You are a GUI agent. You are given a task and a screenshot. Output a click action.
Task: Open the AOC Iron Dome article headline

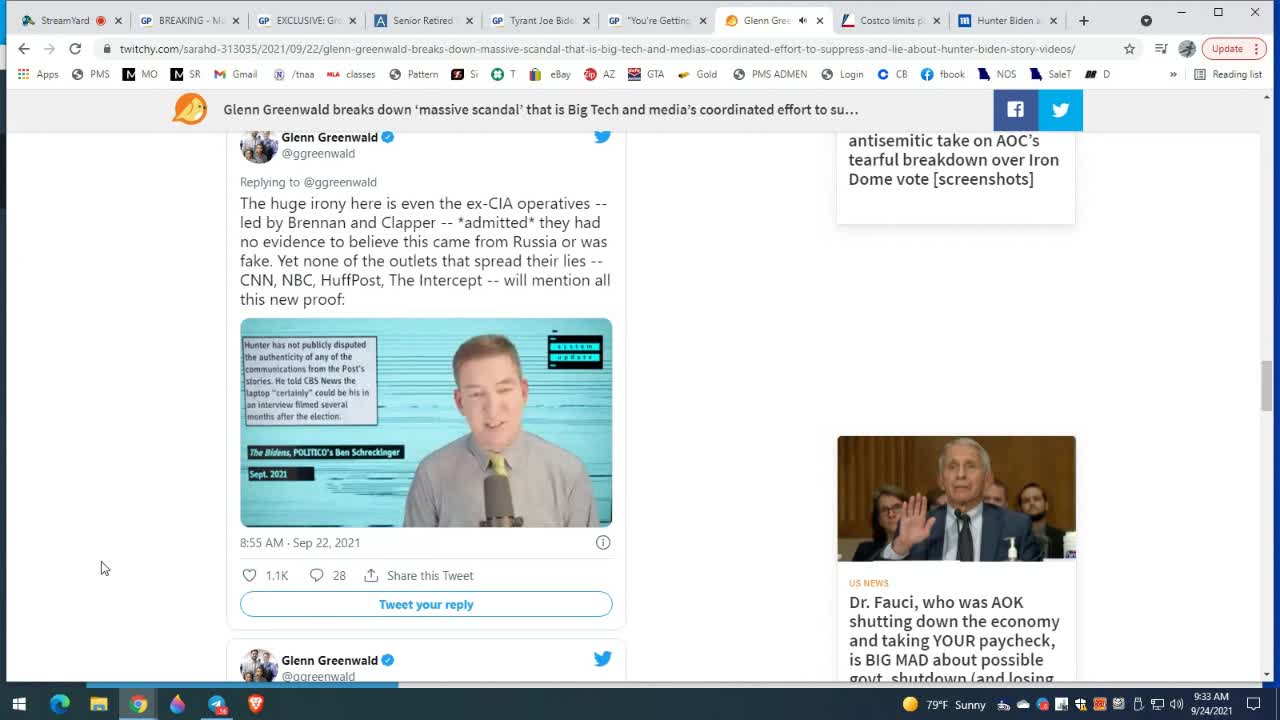[953, 160]
